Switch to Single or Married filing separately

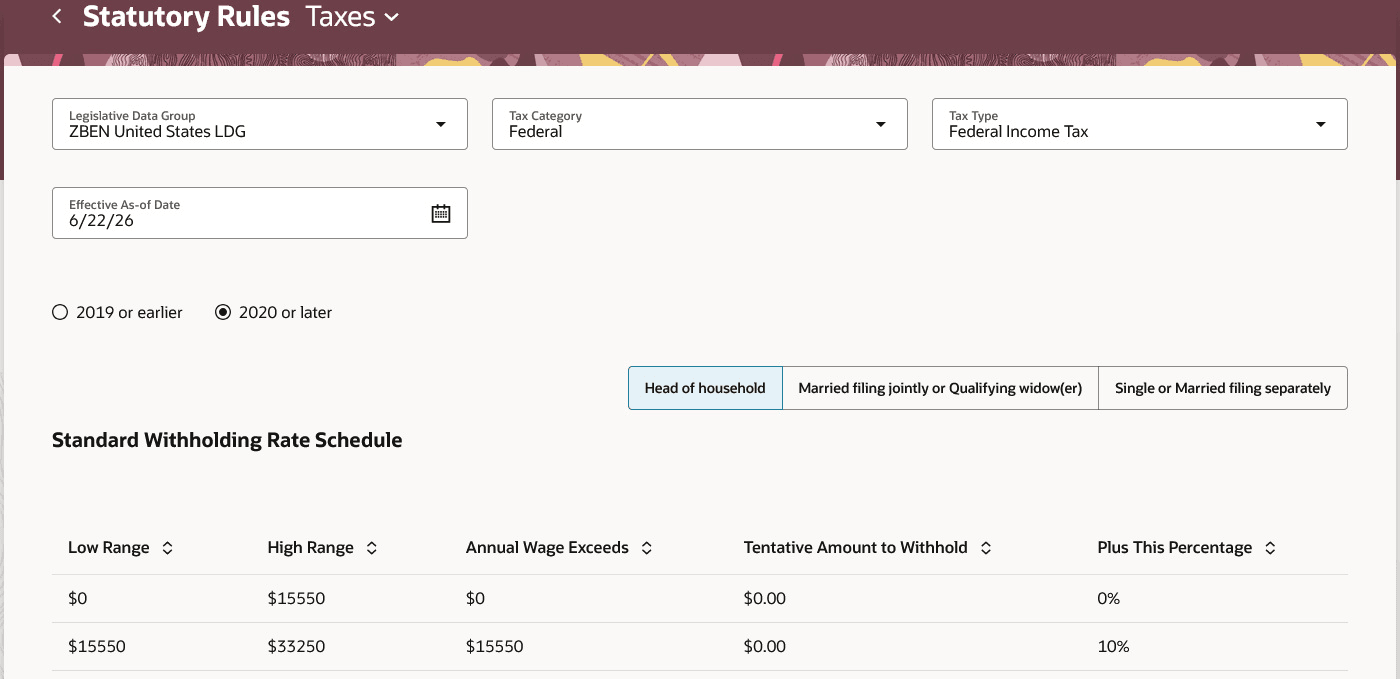click(x=1223, y=388)
